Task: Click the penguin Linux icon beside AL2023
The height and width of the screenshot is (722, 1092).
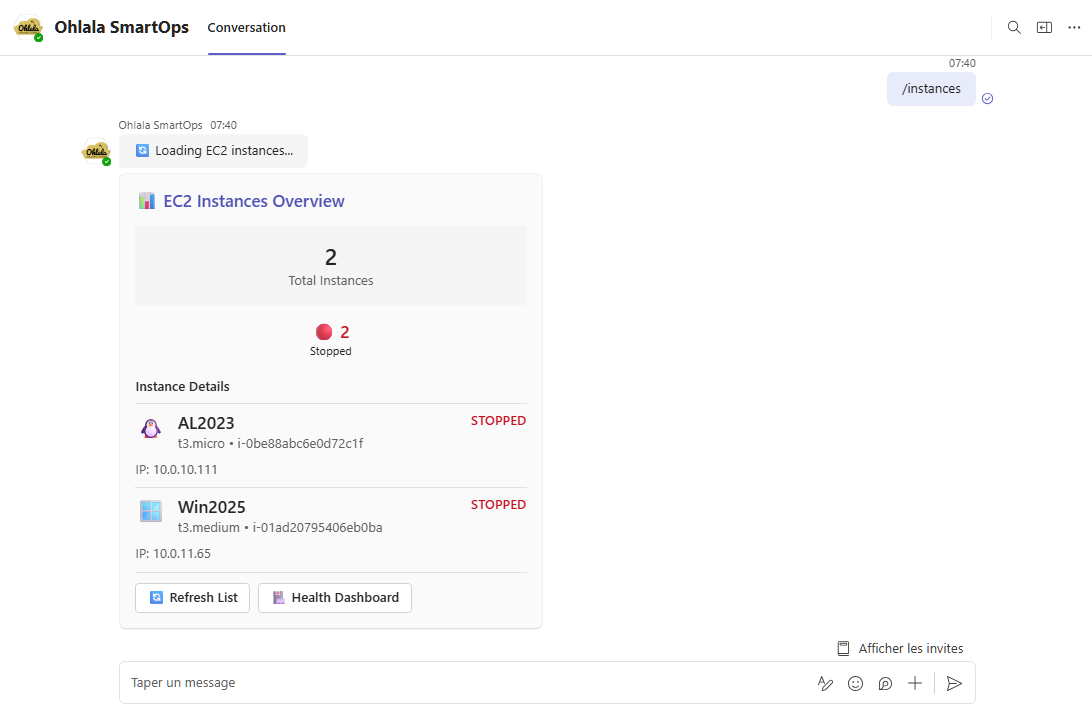Action: coord(150,427)
